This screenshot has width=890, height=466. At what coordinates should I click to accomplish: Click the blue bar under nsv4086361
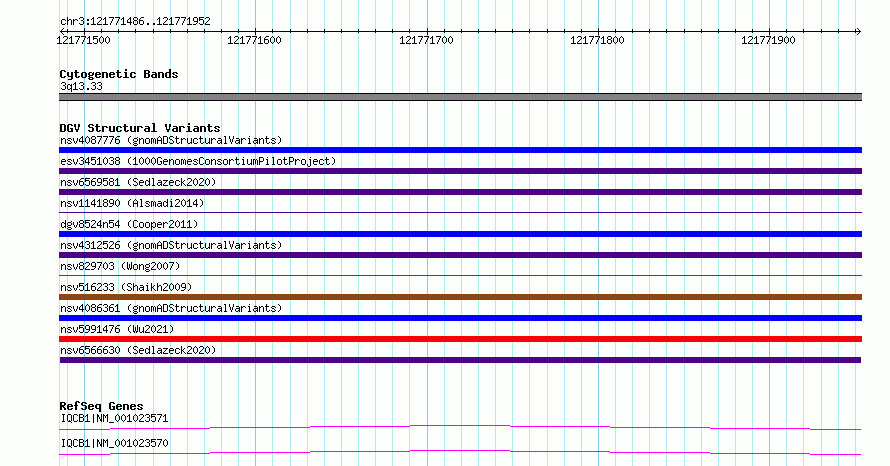point(460,318)
